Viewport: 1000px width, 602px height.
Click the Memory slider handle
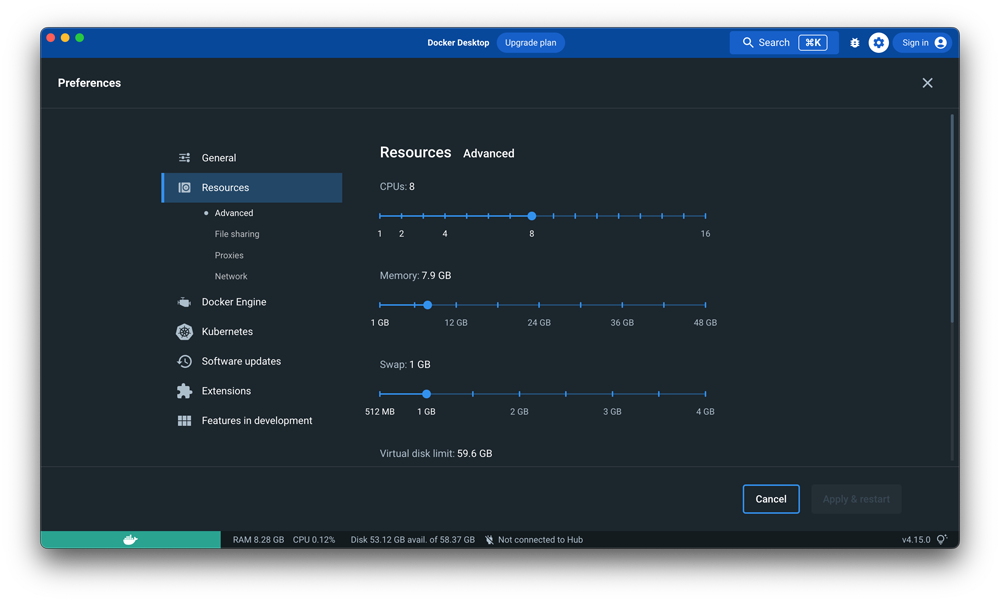428,305
